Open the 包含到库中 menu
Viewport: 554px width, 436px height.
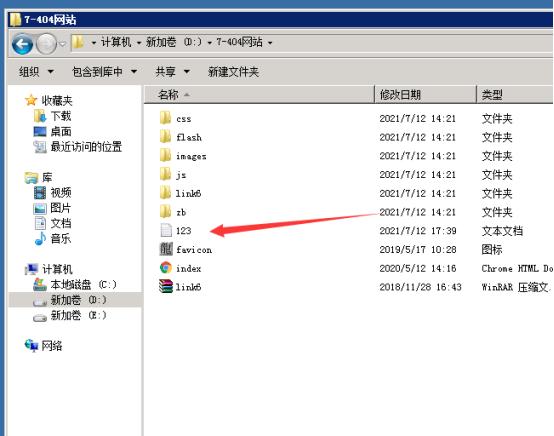104,72
